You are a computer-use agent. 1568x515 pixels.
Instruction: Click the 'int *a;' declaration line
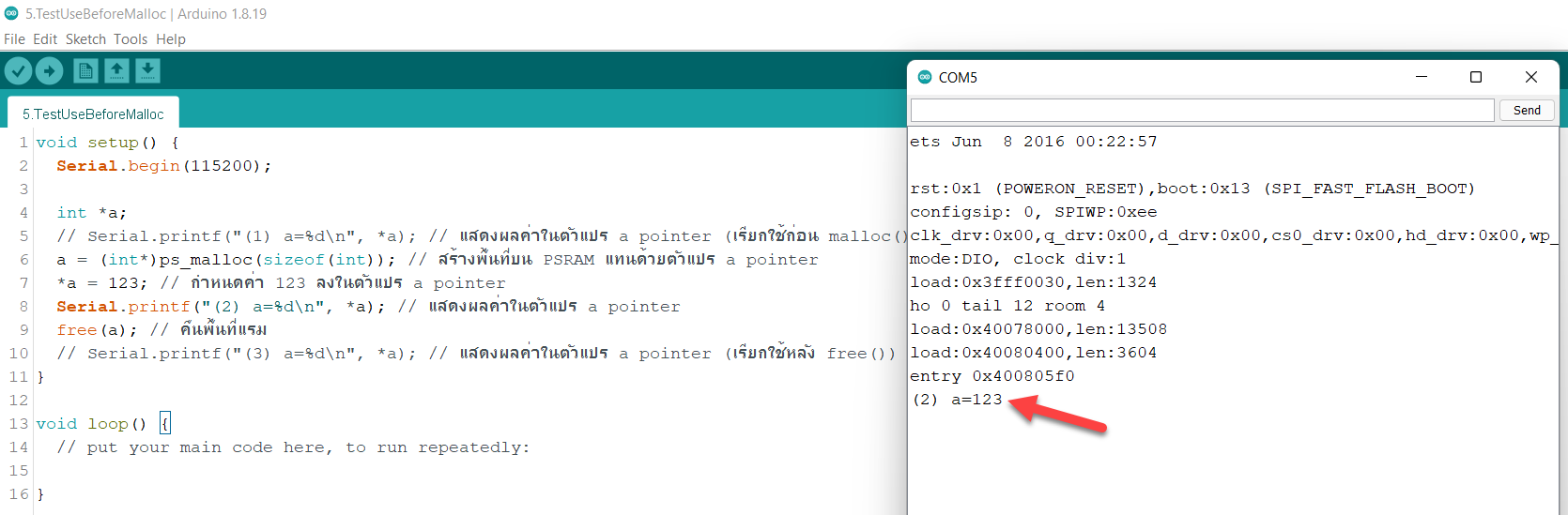point(91,213)
